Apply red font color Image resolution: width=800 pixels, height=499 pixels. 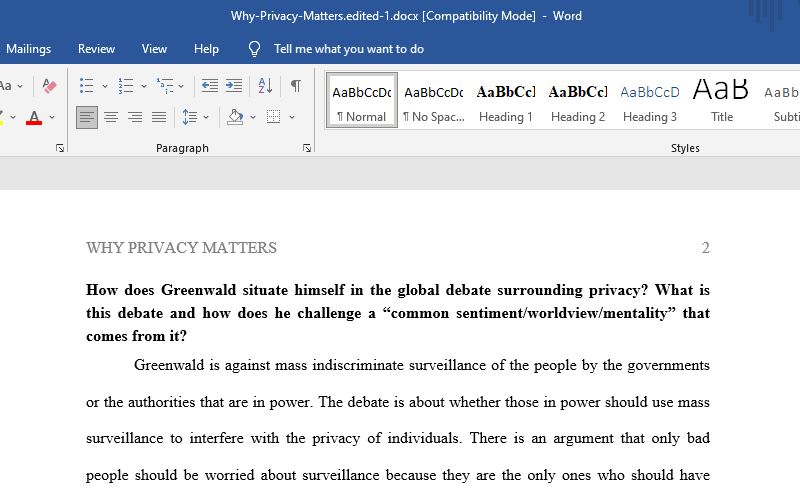[34, 118]
